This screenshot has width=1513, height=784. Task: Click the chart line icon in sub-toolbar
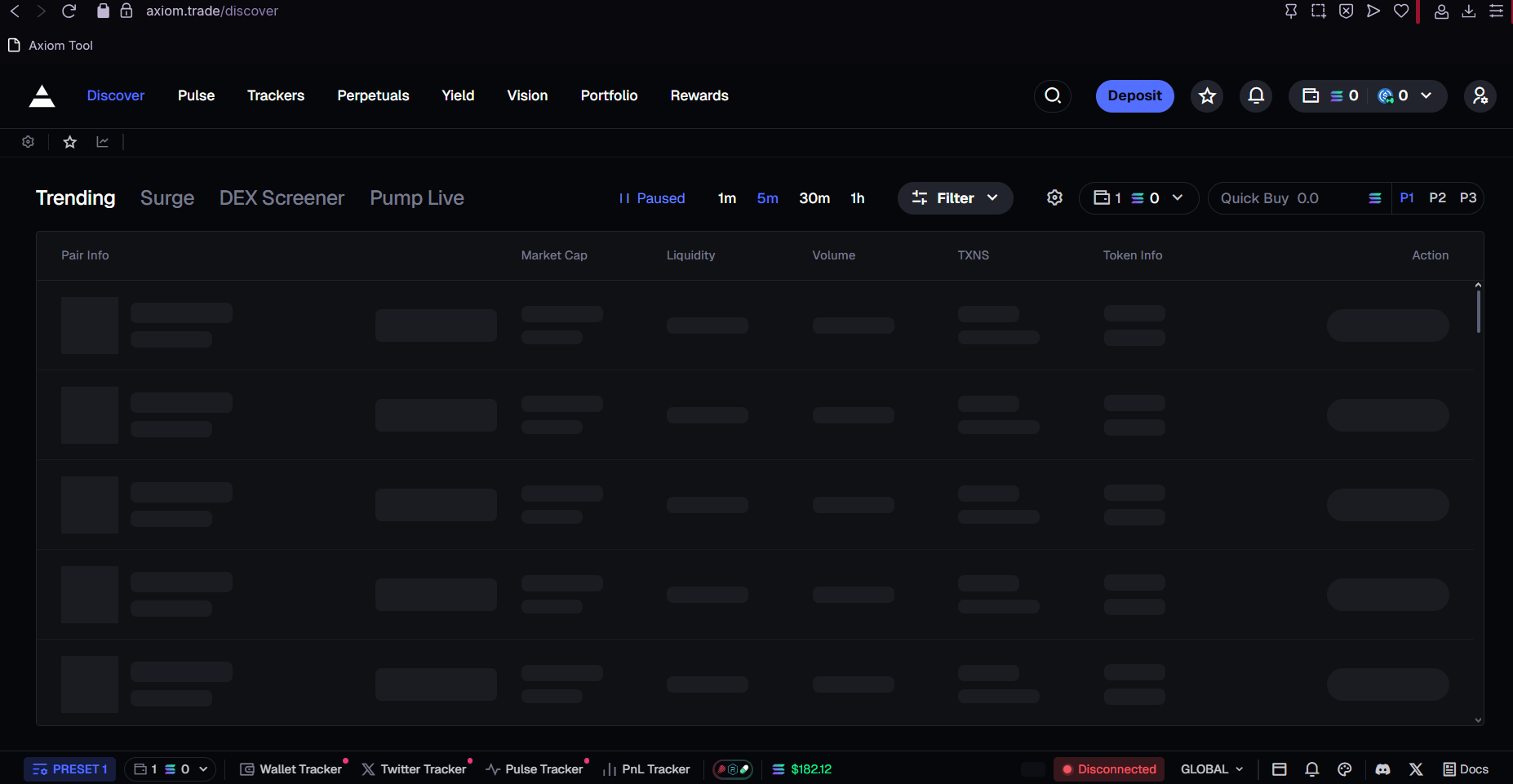tap(103, 142)
